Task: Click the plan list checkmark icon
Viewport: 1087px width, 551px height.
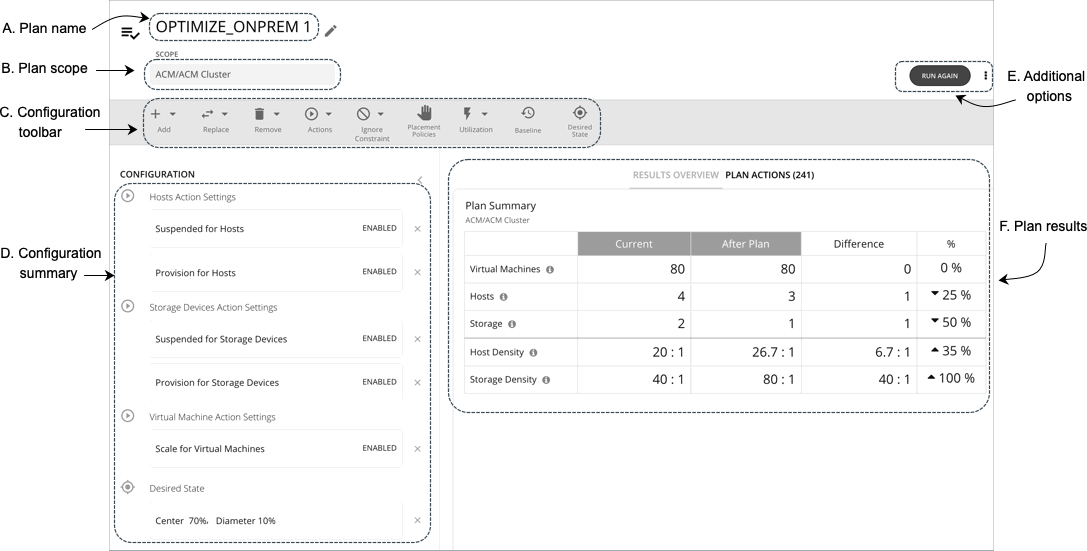Action: 130,32
